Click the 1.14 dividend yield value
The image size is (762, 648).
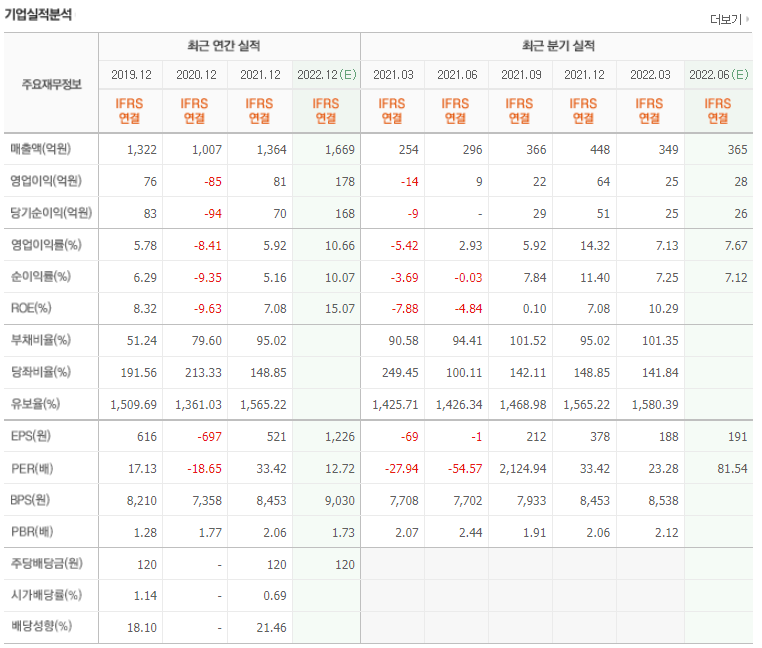point(145,596)
